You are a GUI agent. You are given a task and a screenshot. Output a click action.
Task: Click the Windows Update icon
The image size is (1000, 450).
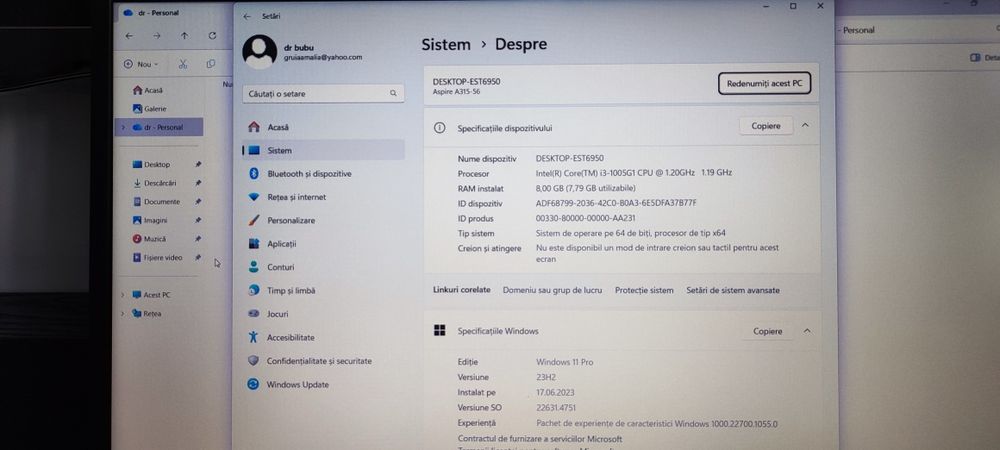pyautogui.click(x=254, y=384)
